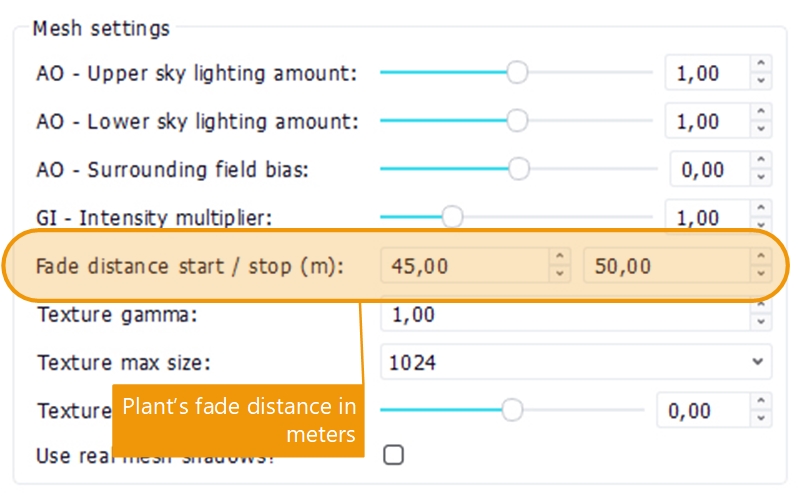Decrement AO Upper sky lighting amount value

(x=762, y=81)
